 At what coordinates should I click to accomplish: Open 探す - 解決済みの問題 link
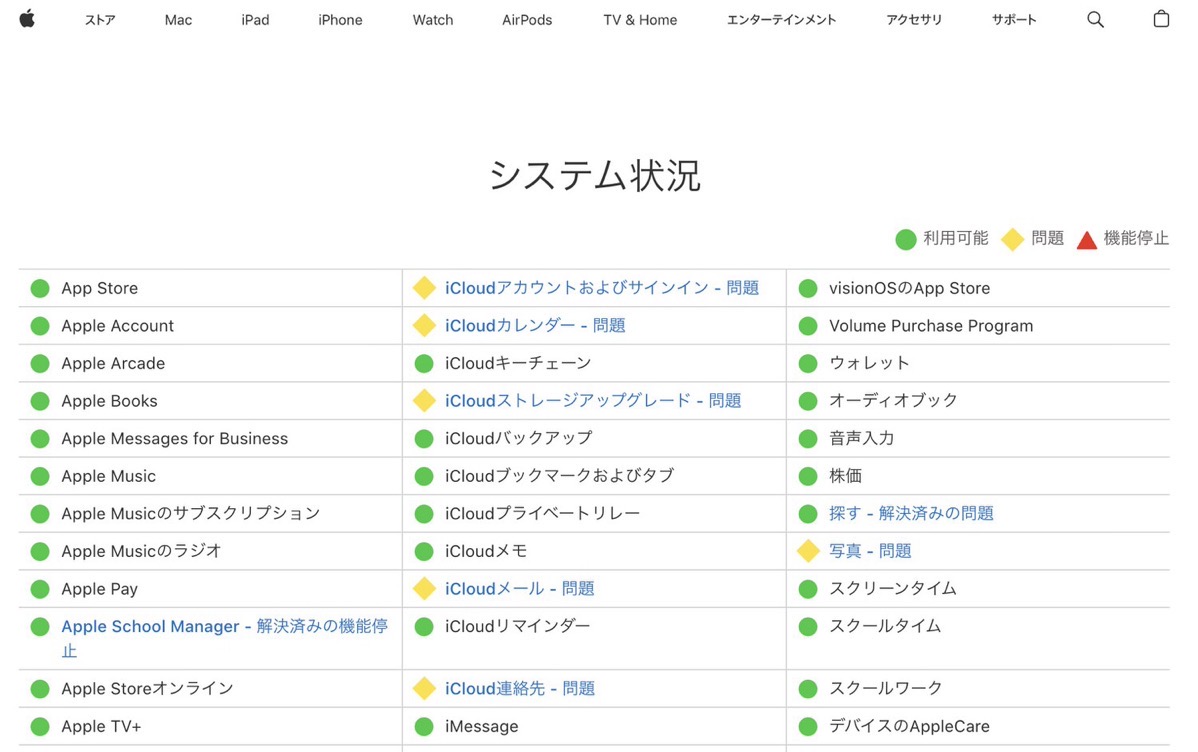(x=911, y=514)
